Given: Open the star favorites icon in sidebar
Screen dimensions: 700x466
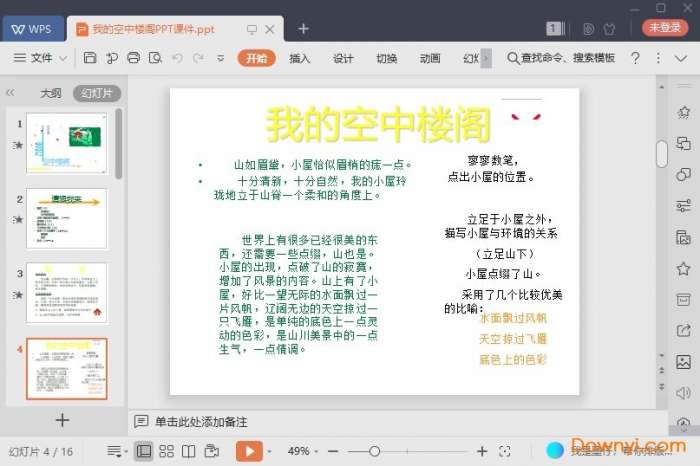Looking at the screenshot, I should 683,269.
